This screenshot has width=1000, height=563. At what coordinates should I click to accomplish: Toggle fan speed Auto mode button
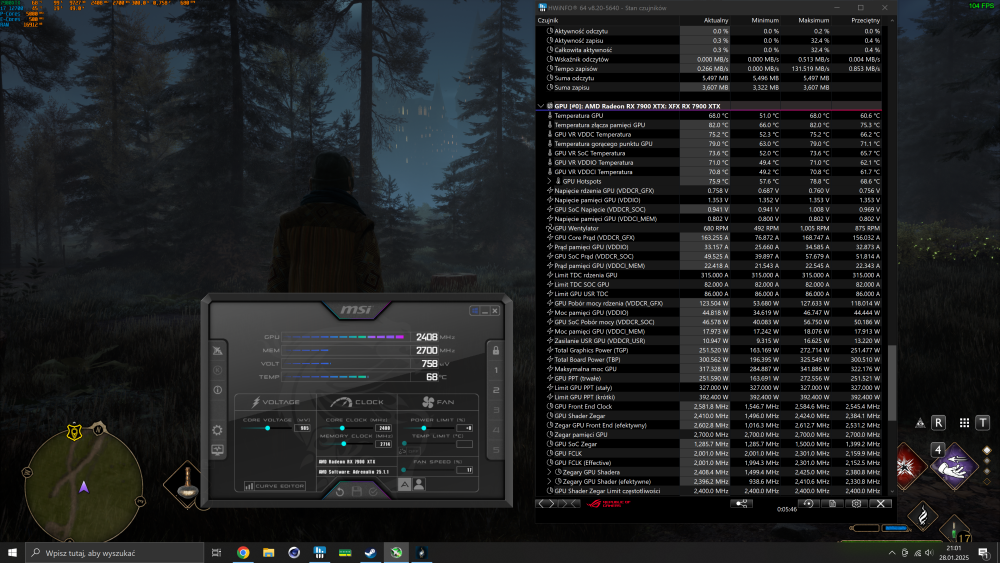[404, 484]
